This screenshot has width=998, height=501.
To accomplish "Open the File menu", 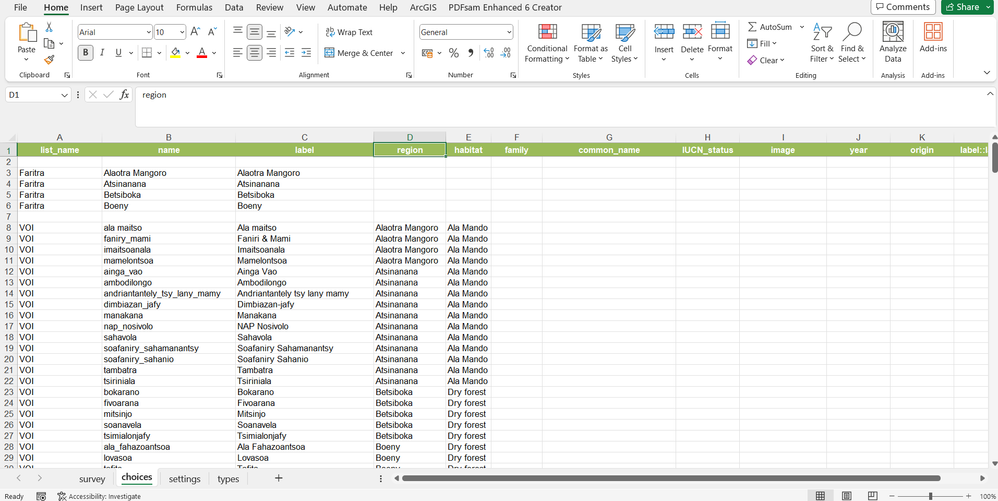I will (x=20, y=8).
